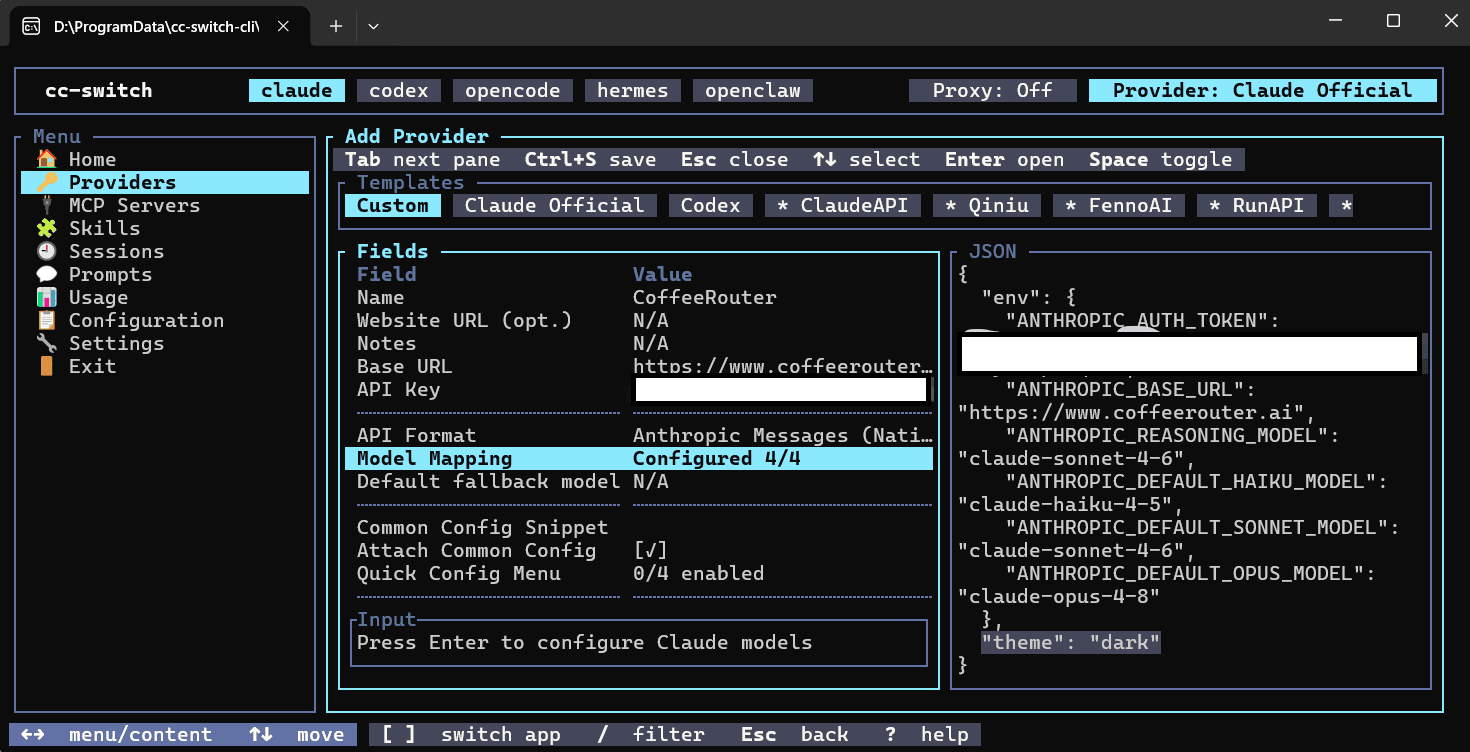Select the Codex template
Viewport: 1470px width, 752px height.
pos(711,205)
